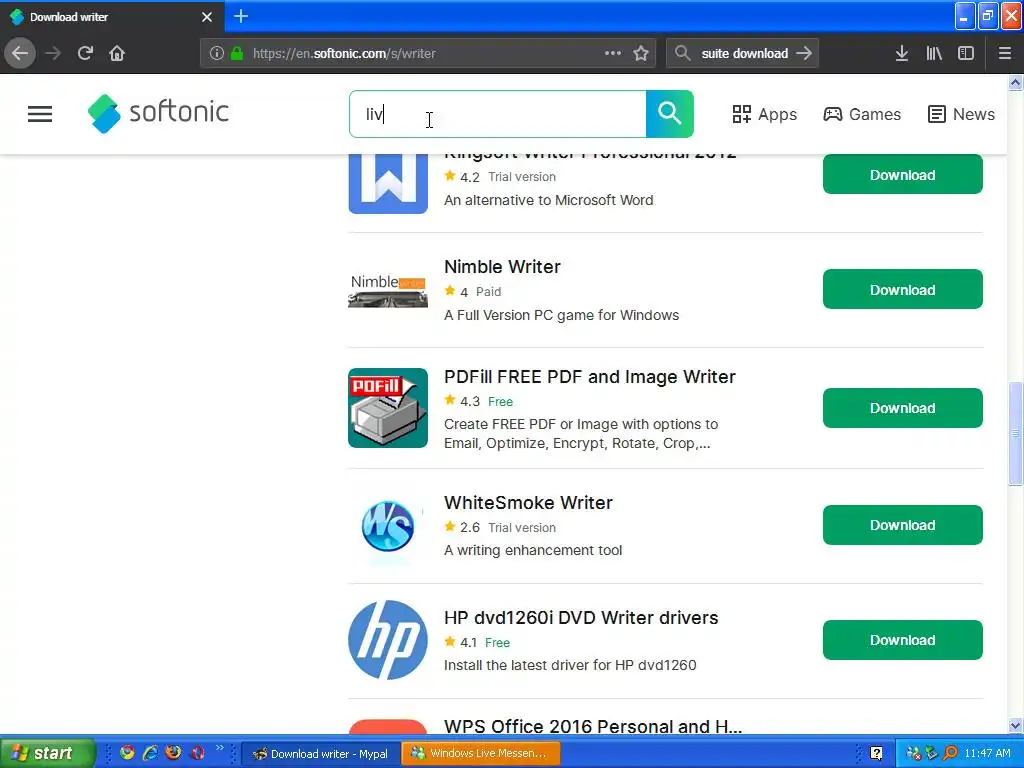This screenshot has width=1024, height=768.
Task: Open WhiteSmoke Writer title link
Action: (x=528, y=502)
